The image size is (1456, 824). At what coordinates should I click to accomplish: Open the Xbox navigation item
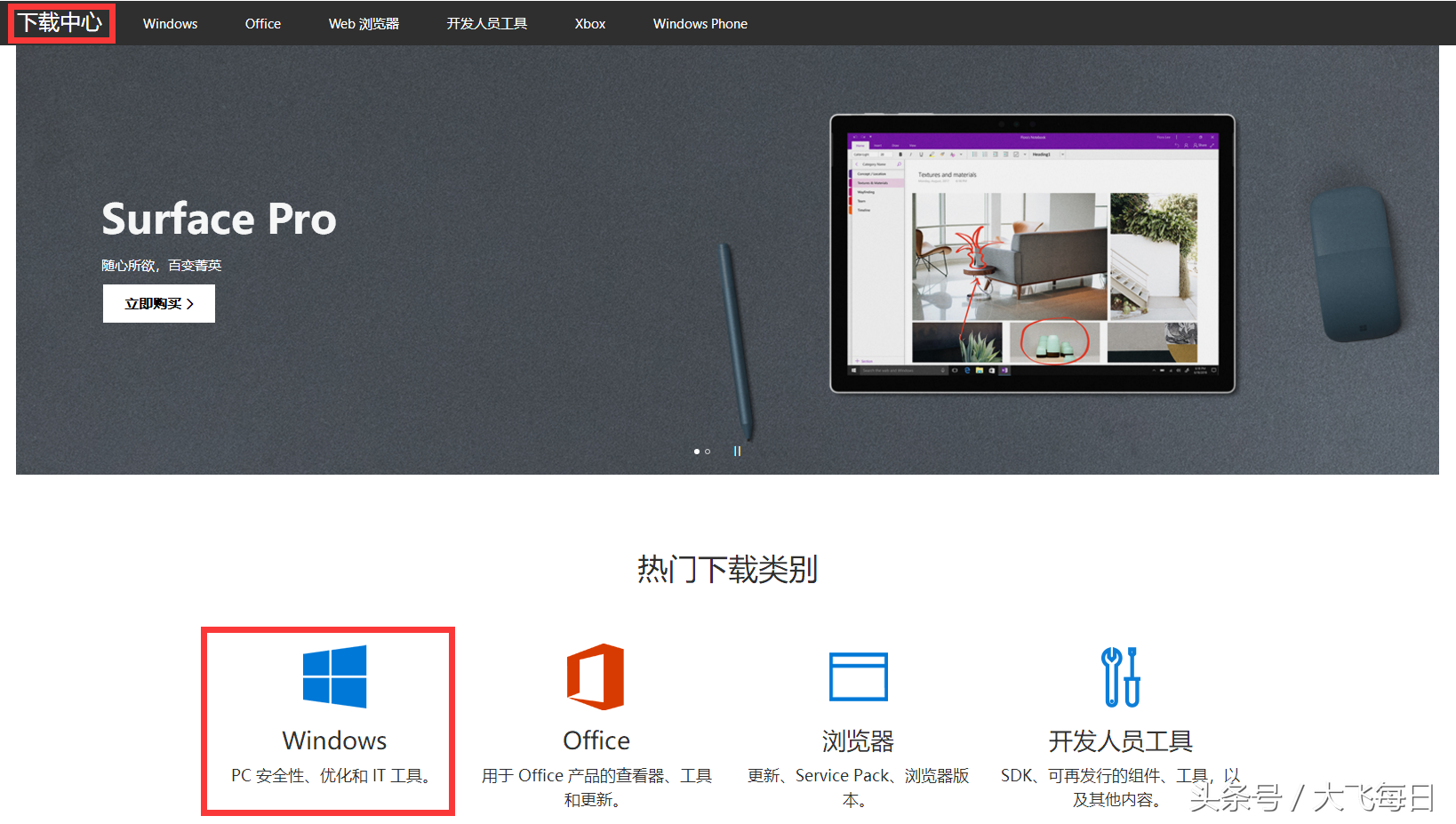590,24
